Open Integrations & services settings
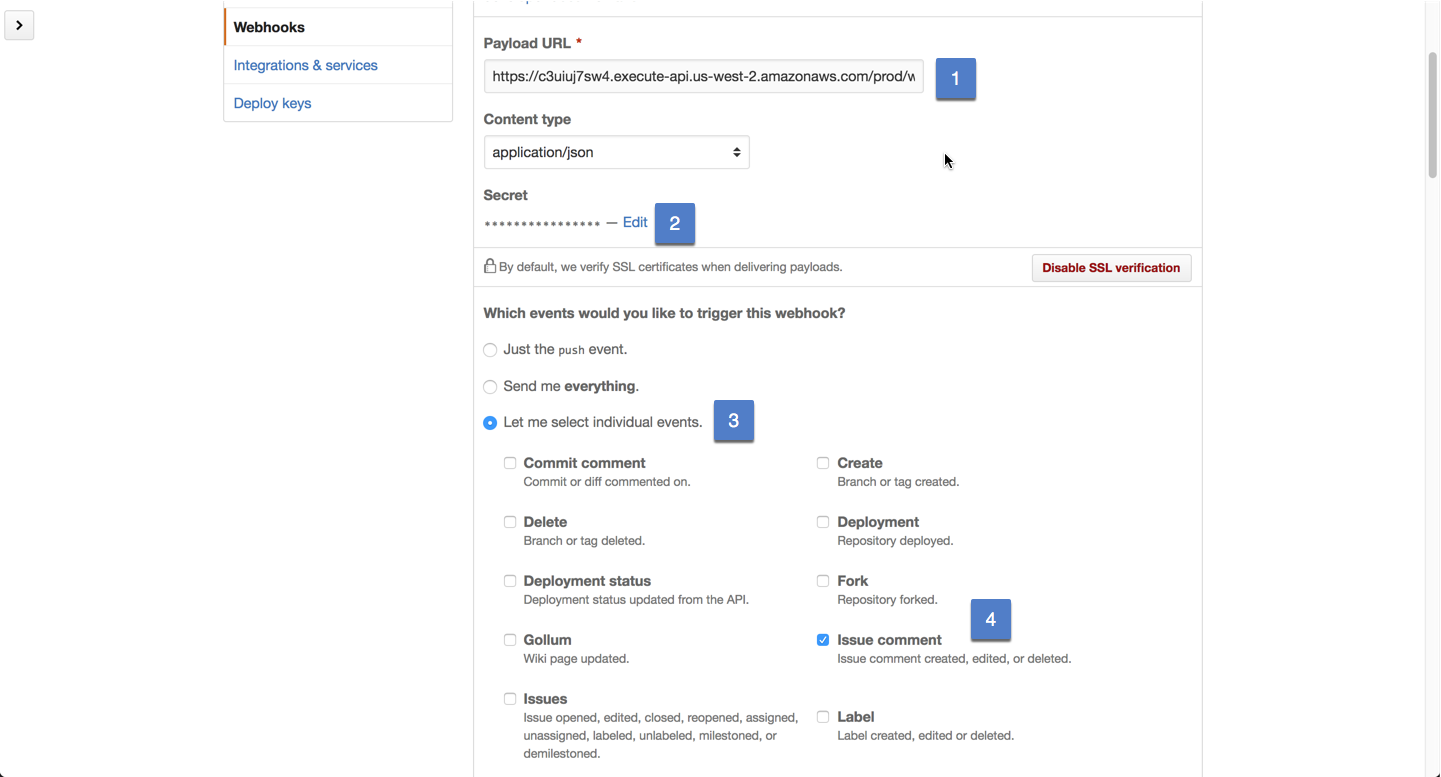The height and width of the screenshot is (777, 1441). [x=305, y=65]
